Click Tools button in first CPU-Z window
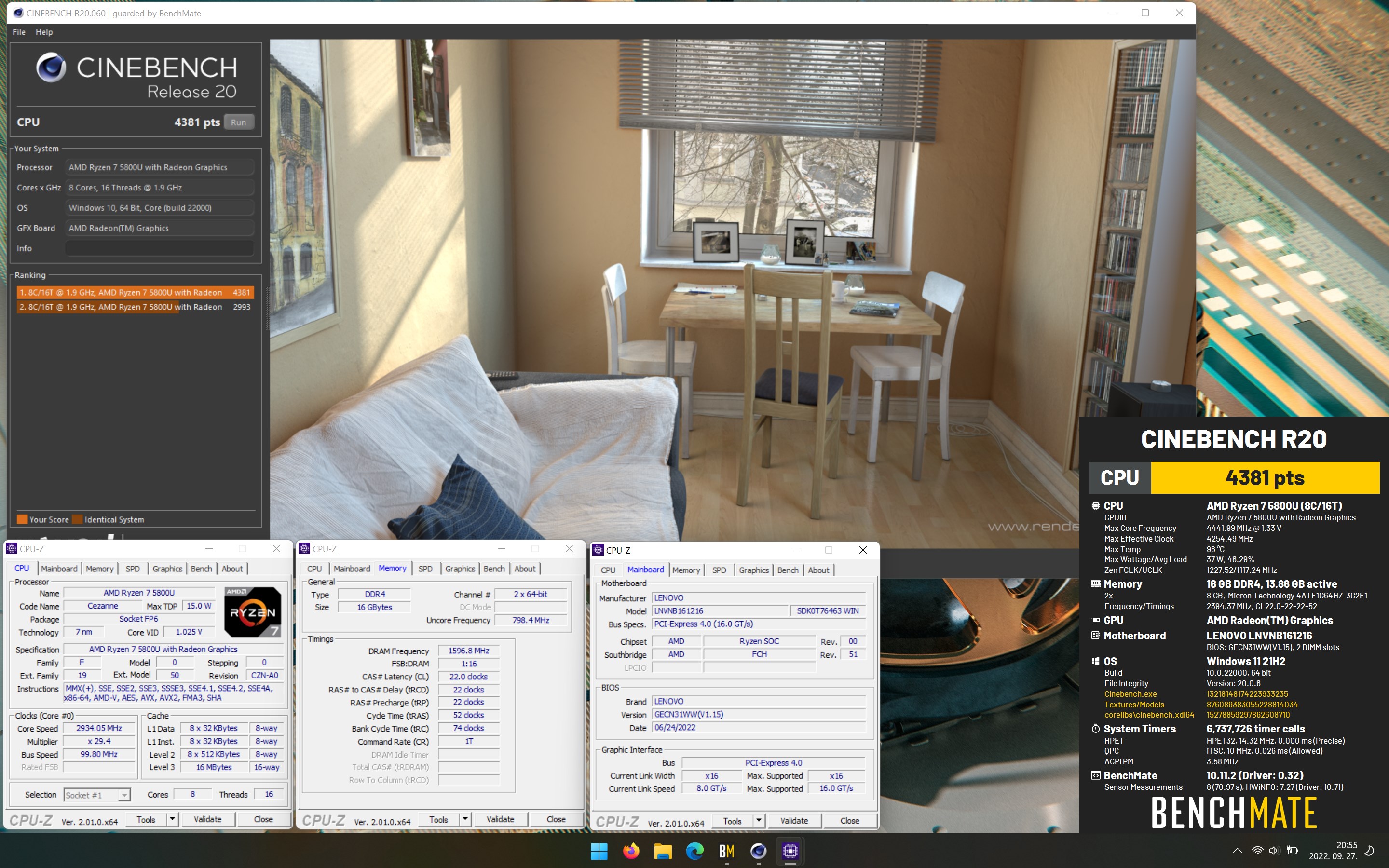This screenshot has width=1389, height=868. [146, 819]
